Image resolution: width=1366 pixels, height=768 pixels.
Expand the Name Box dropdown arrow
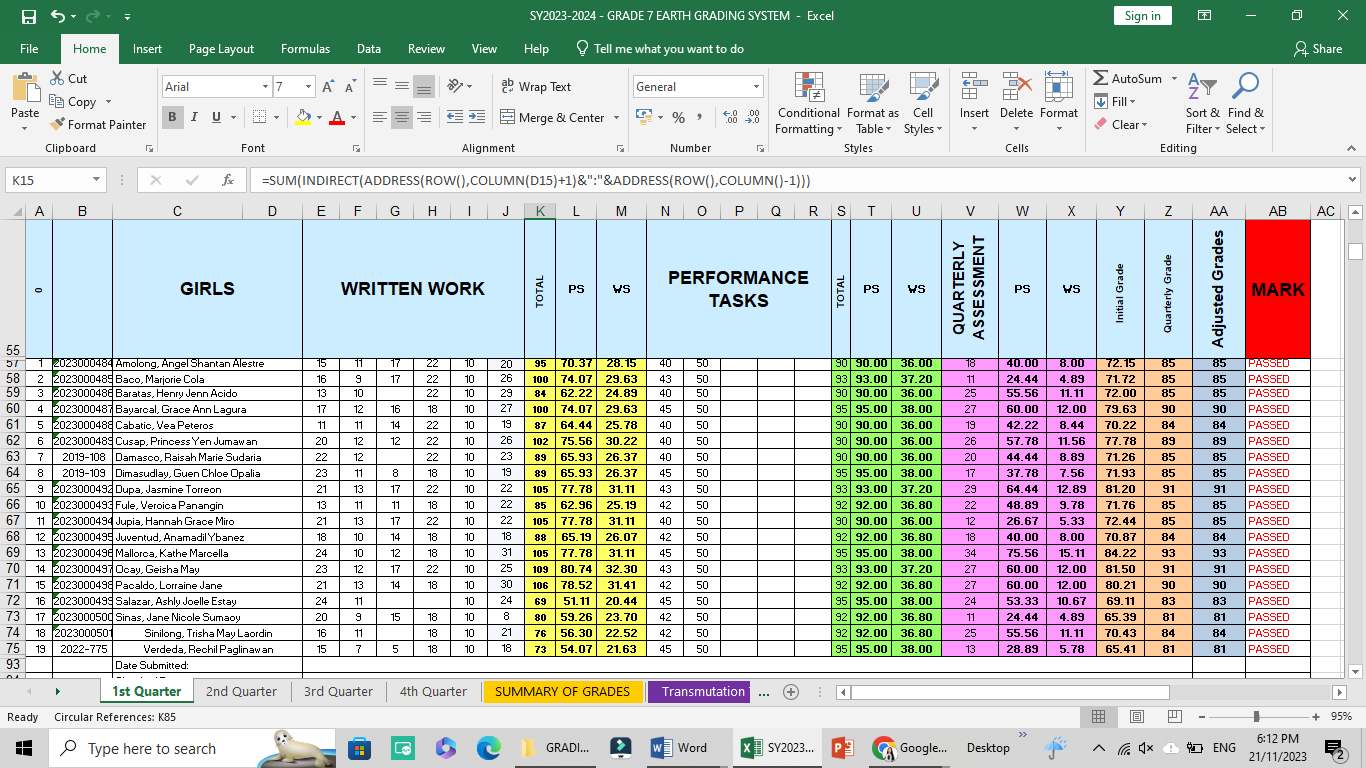[97, 180]
